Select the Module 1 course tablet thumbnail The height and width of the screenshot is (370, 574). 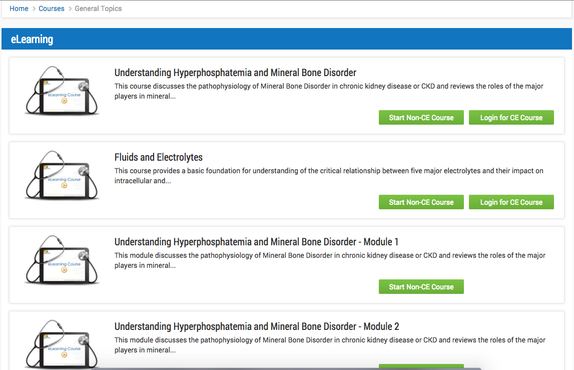62,260
